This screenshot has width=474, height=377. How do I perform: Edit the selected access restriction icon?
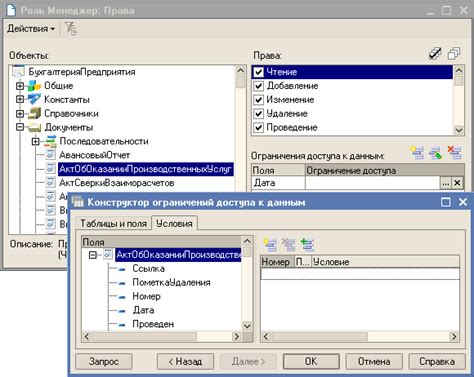click(435, 152)
